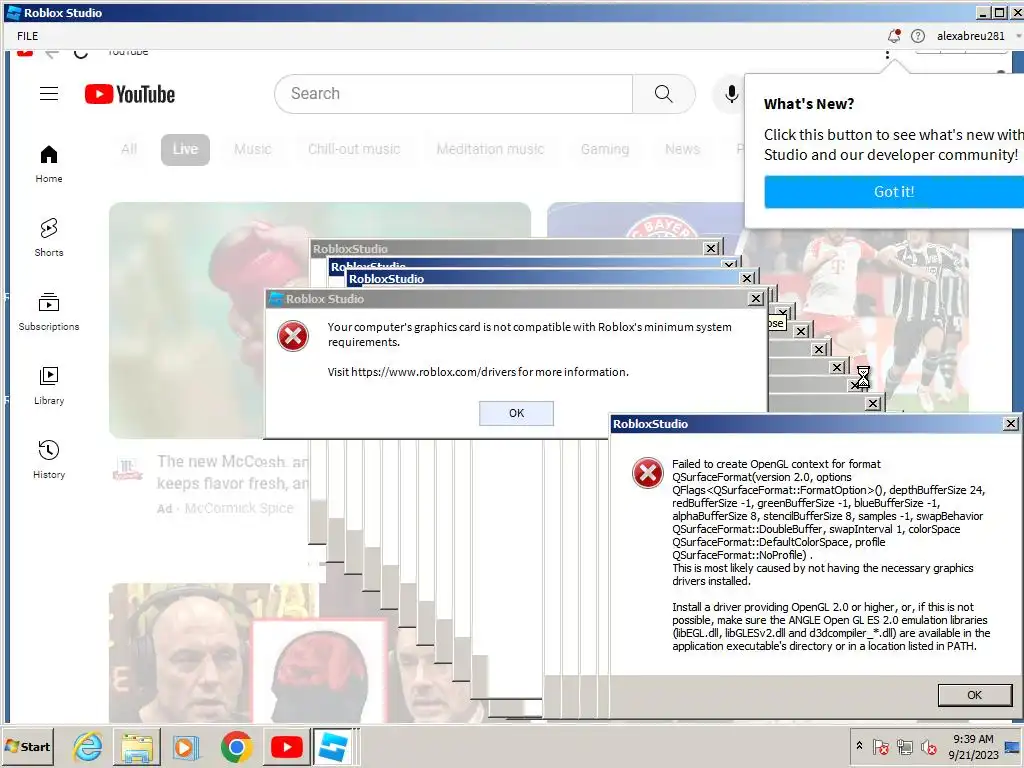Open Windows Media Player from taskbar
This screenshot has height=768, width=1024.
click(x=185, y=746)
